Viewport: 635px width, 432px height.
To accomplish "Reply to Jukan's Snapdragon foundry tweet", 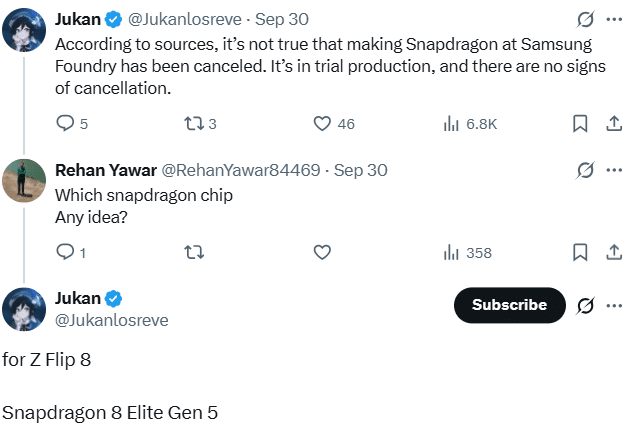I will click(x=65, y=124).
